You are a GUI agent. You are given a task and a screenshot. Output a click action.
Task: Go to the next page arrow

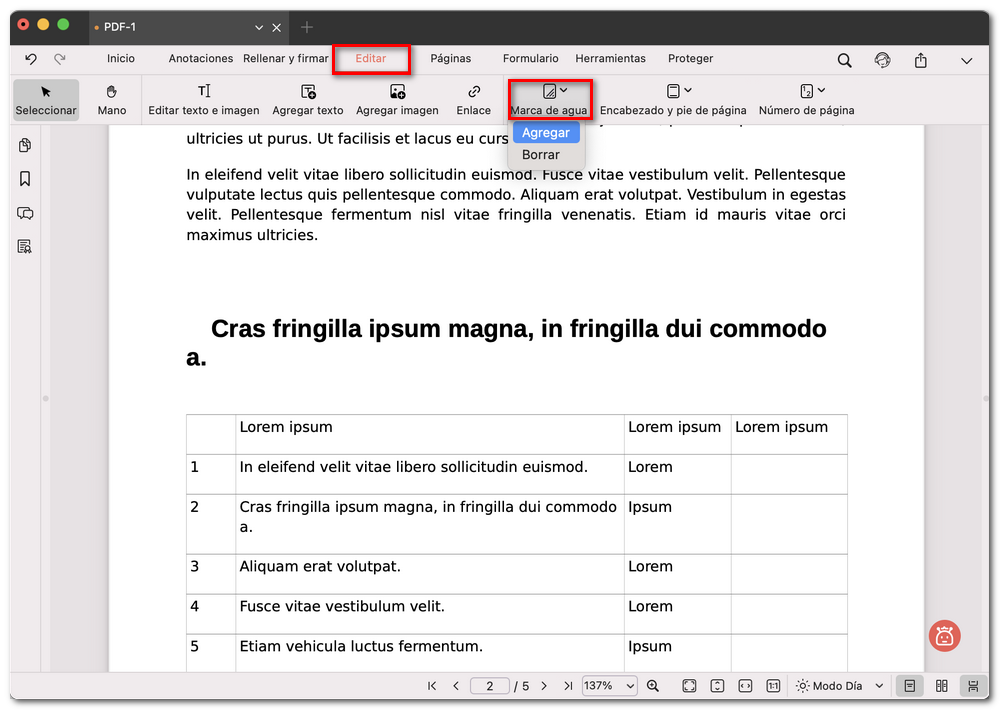tap(544, 686)
